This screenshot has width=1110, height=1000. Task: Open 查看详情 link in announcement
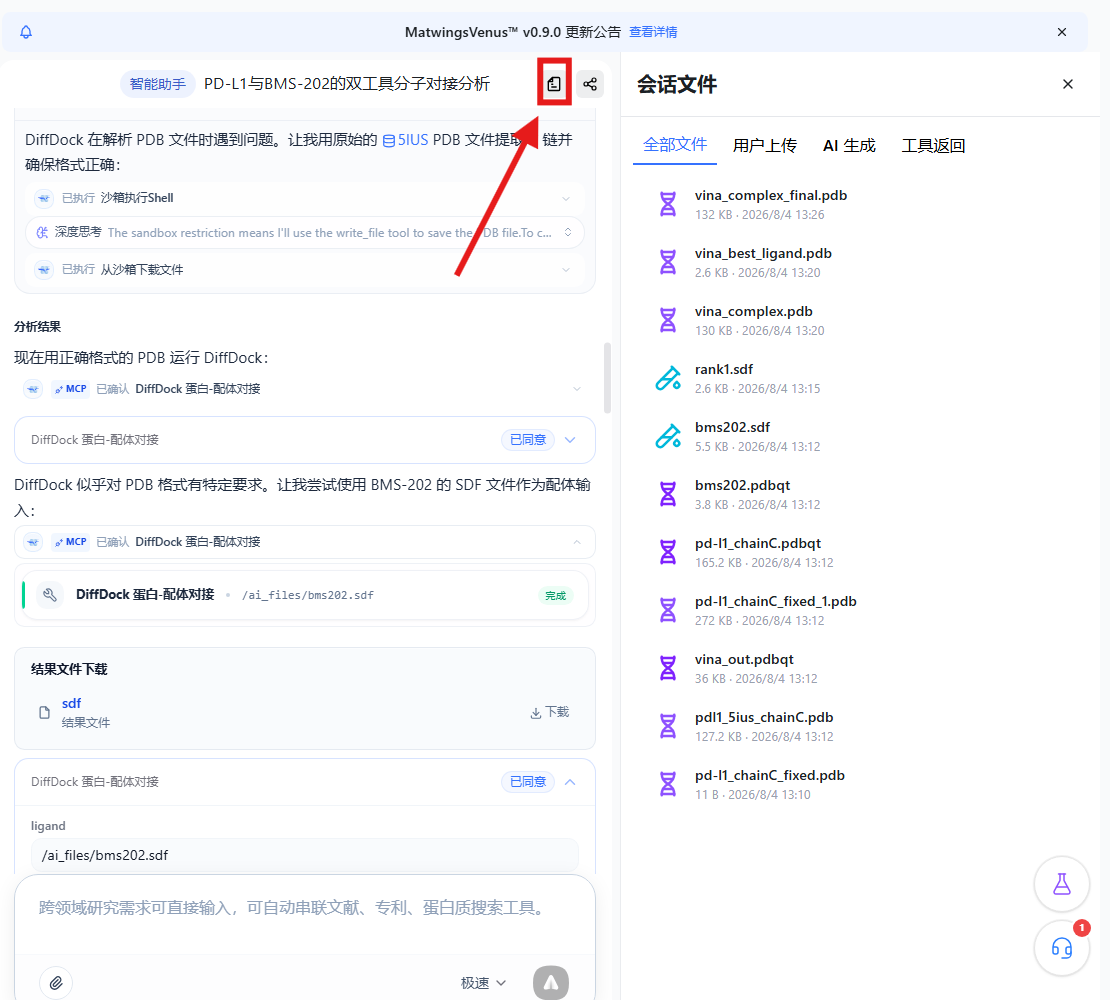tap(653, 32)
